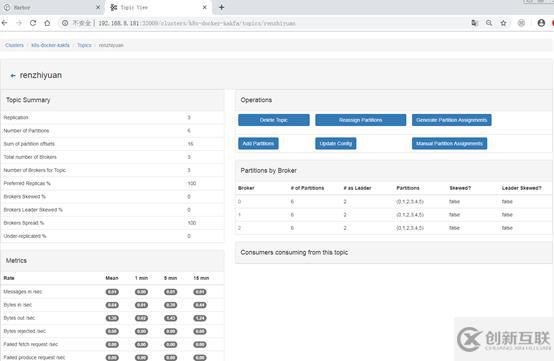
Task: Click the Topic Summary heading
Action: pos(28,100)
